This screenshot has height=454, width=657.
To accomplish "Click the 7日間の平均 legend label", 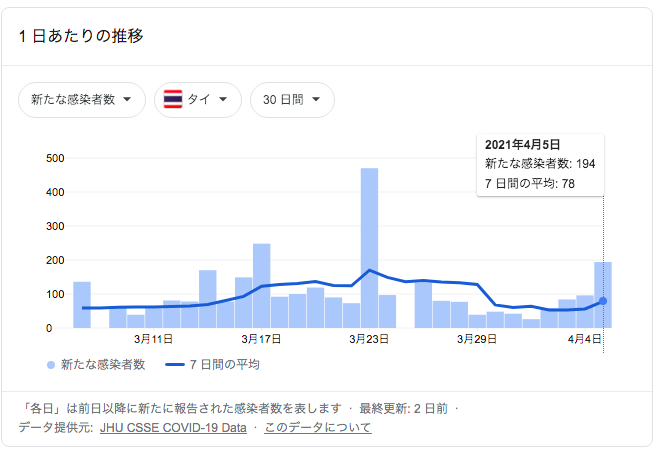I will (x=226, y=365).
